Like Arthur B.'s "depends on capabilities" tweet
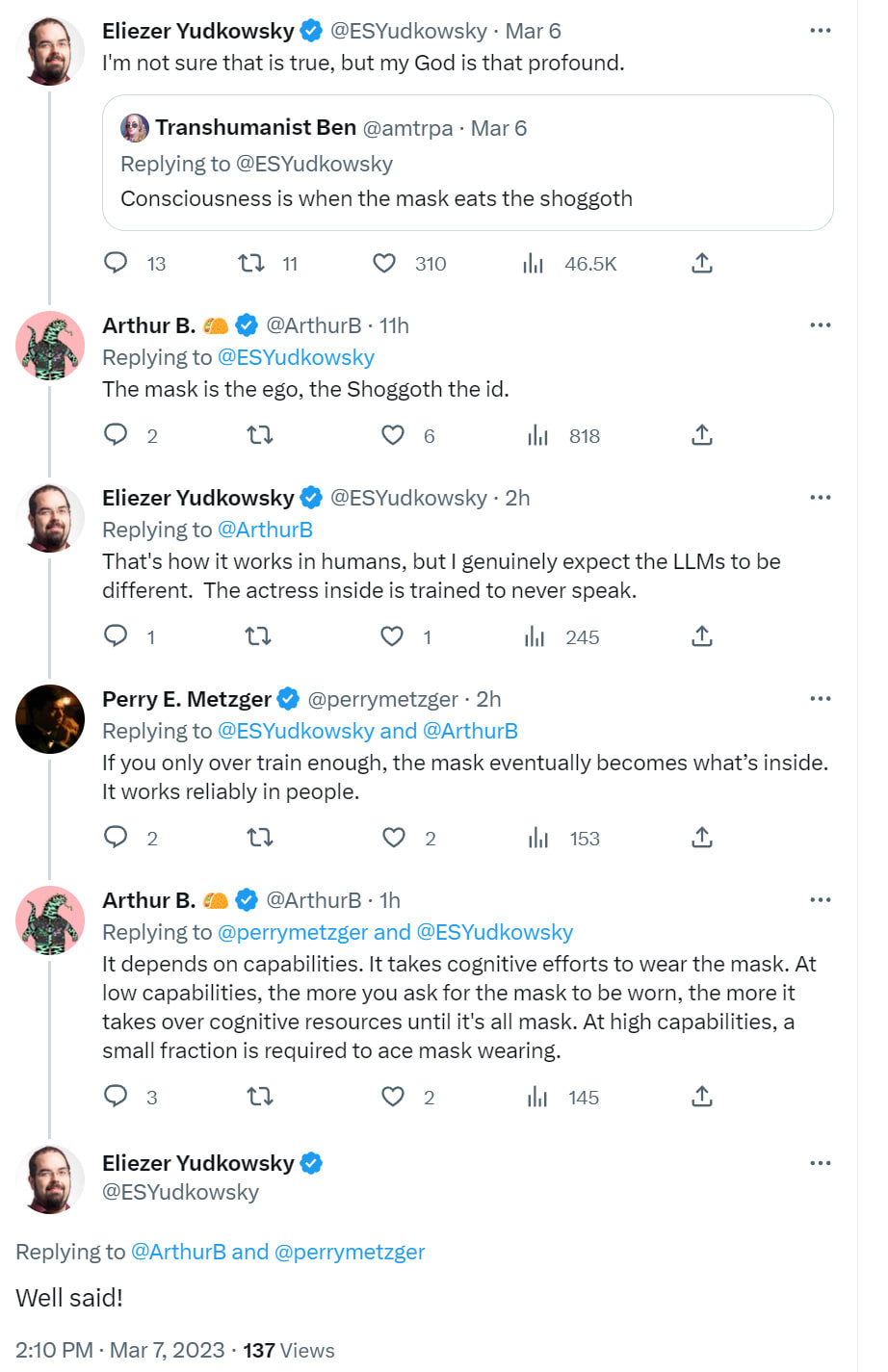 pos(393,1097)
